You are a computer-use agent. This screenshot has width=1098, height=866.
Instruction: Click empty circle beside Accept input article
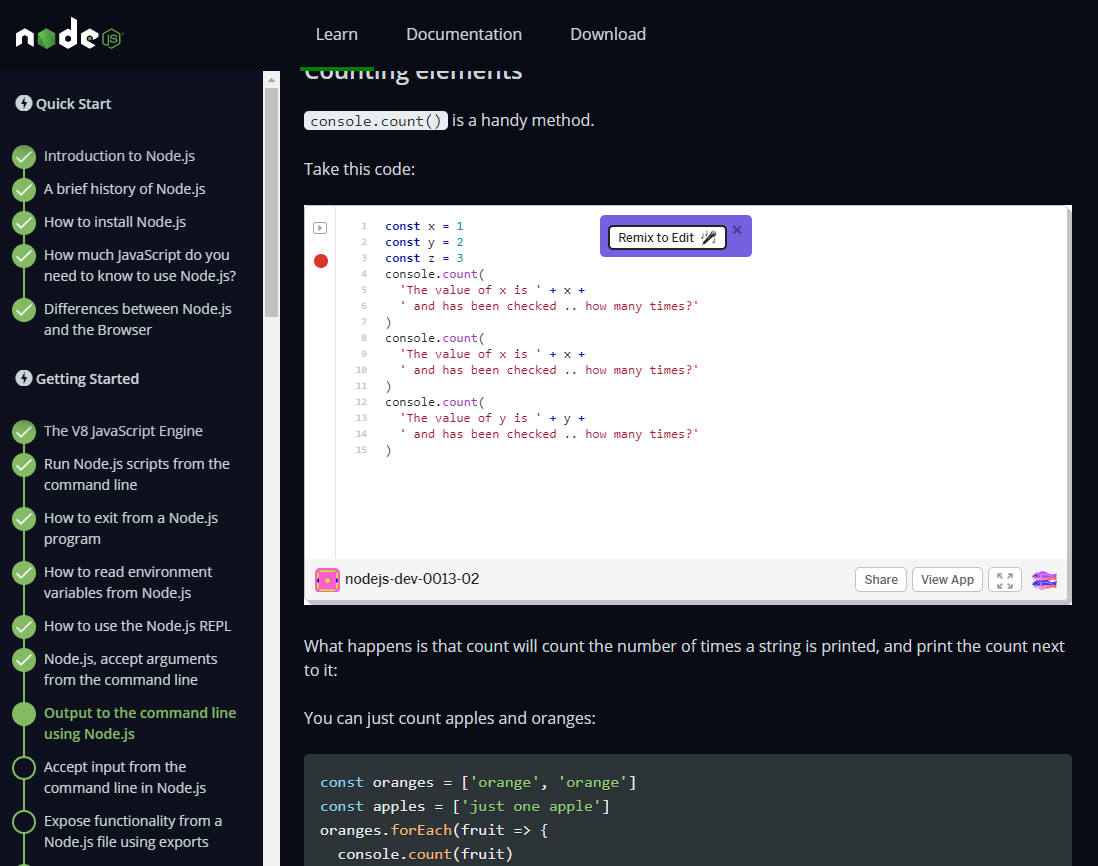coord(24,767)
